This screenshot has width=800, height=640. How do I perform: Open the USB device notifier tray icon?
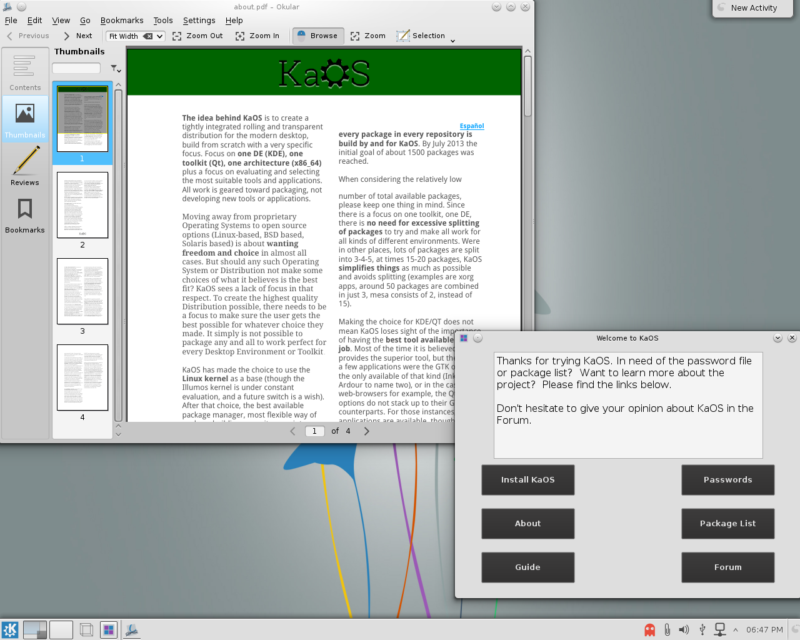pyautogui.click(x=702, y=630)
